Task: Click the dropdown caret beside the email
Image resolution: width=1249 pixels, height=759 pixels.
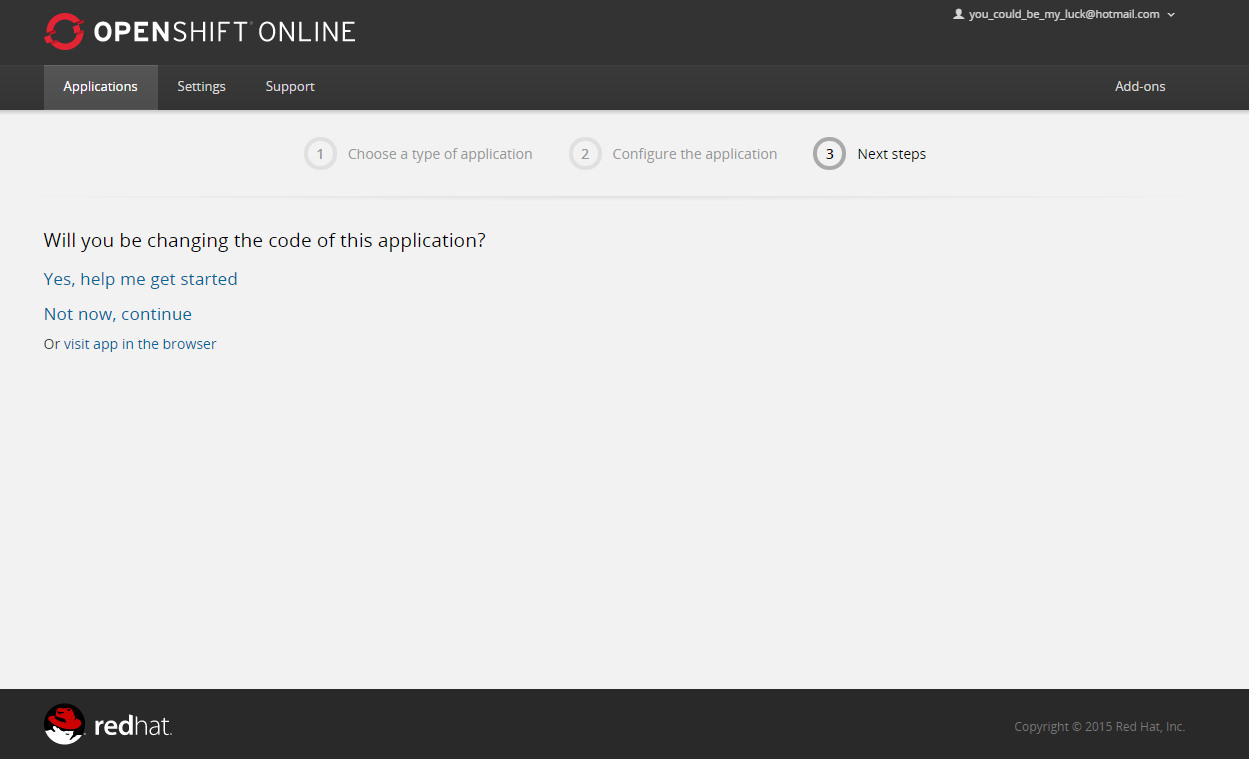Action: [1171, 15]
